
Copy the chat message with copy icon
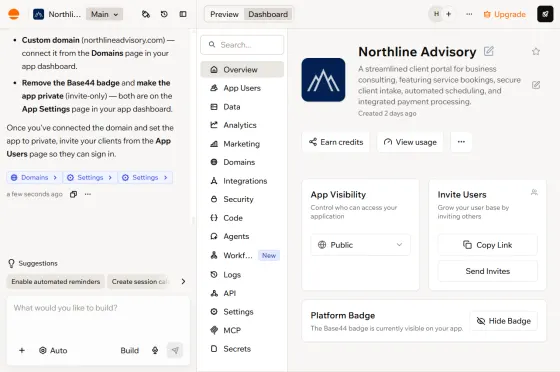74,194
